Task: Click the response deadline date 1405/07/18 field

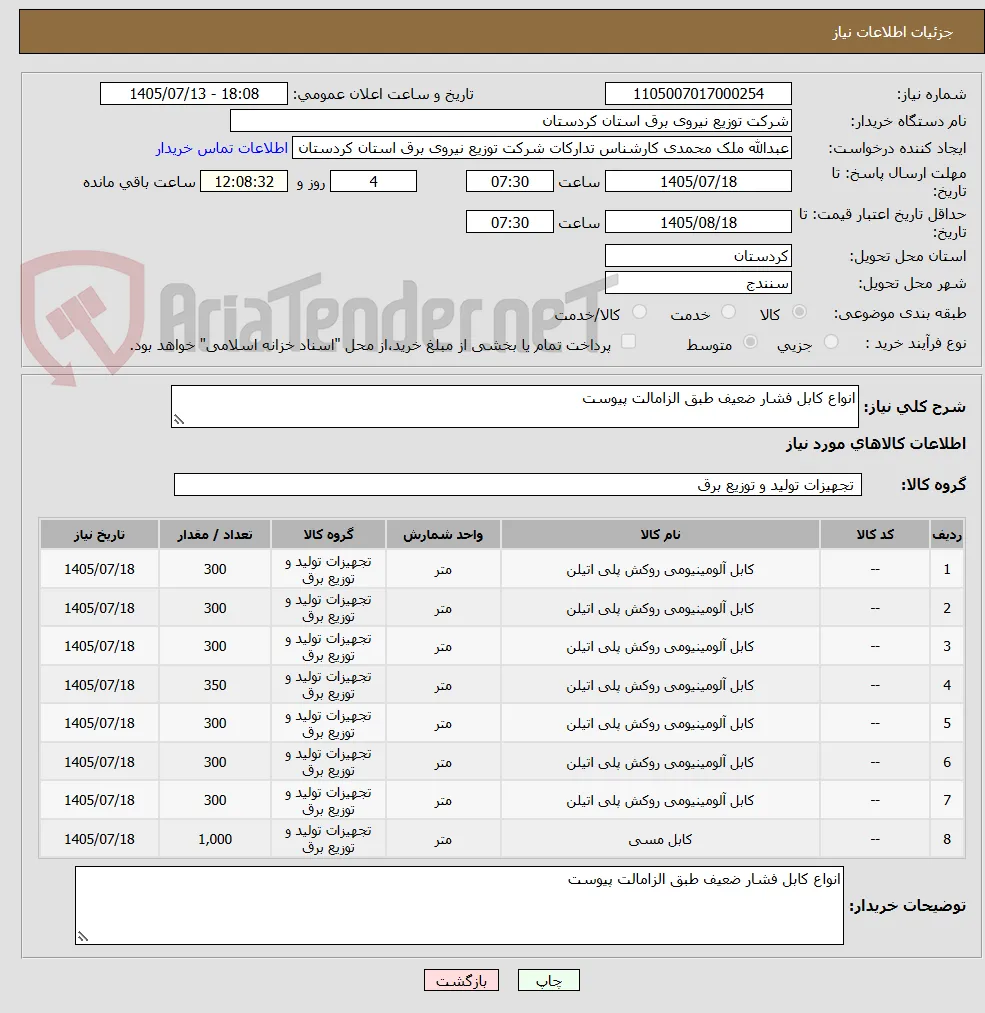Action: click(x=698, y=182)
